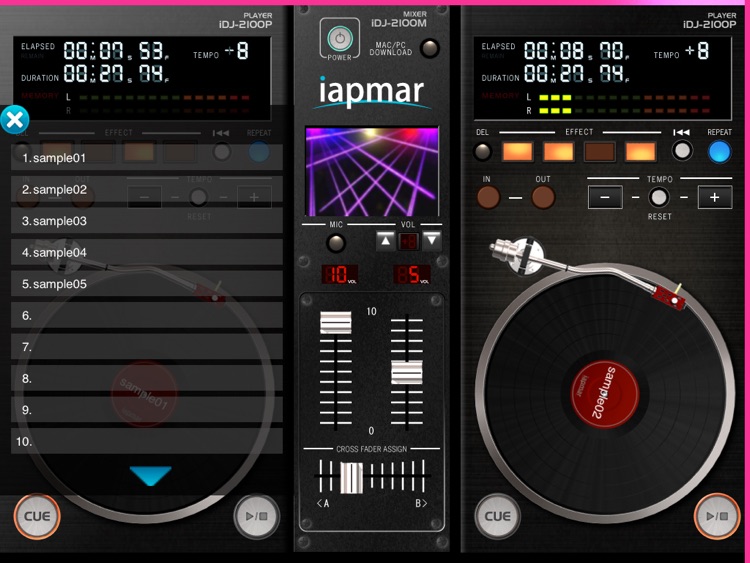This screenshot has height=563, width=750.
Task: Pick 4.sample04 from the list
Action: pyautogui.click(x=146, y=253)
